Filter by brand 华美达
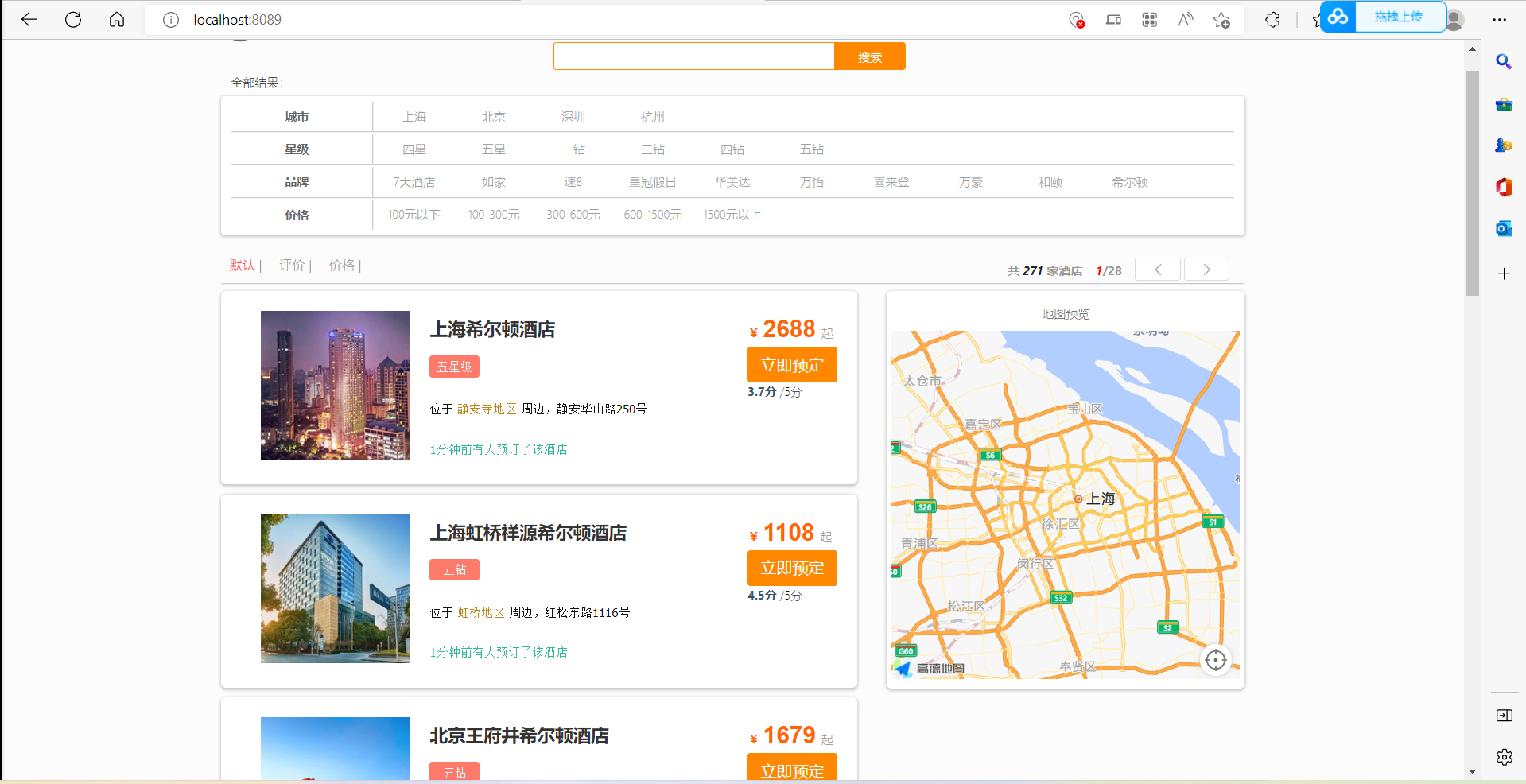 732,182
